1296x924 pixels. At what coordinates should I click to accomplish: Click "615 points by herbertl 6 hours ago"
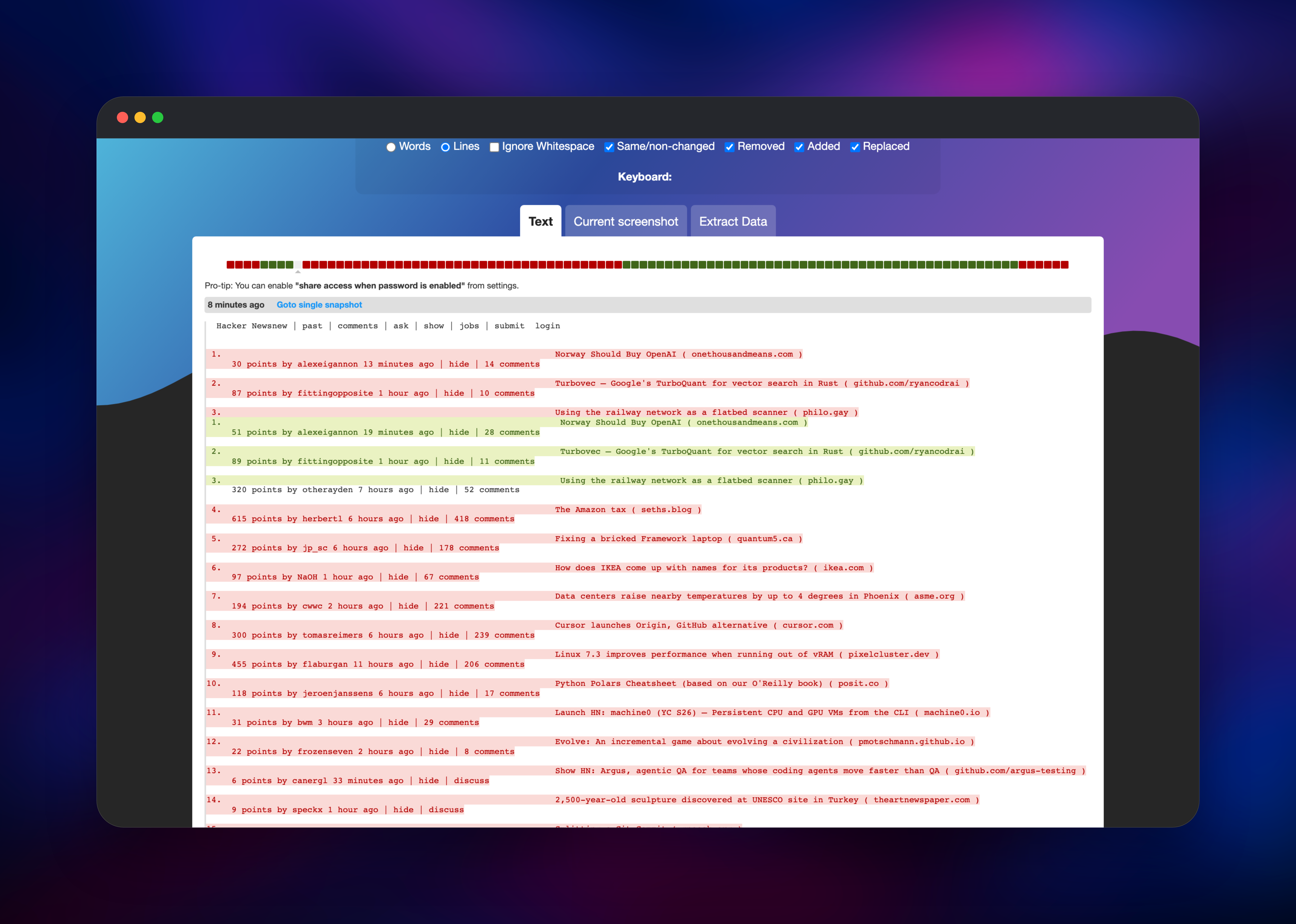click(318, 519)
